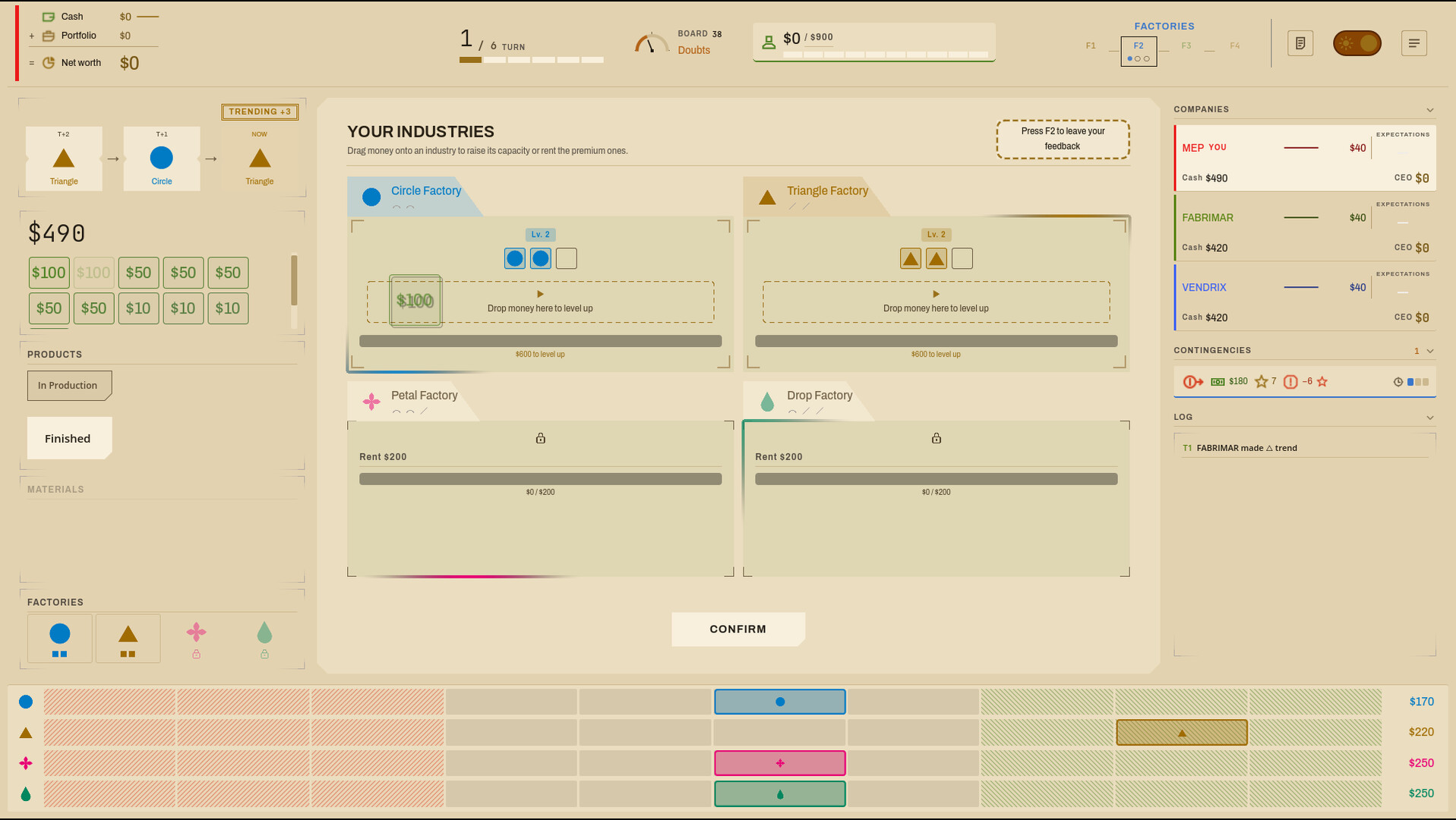1456x820 pixels.
Task: Collapse the Companies panel chevron
Action: [1430, 110]
